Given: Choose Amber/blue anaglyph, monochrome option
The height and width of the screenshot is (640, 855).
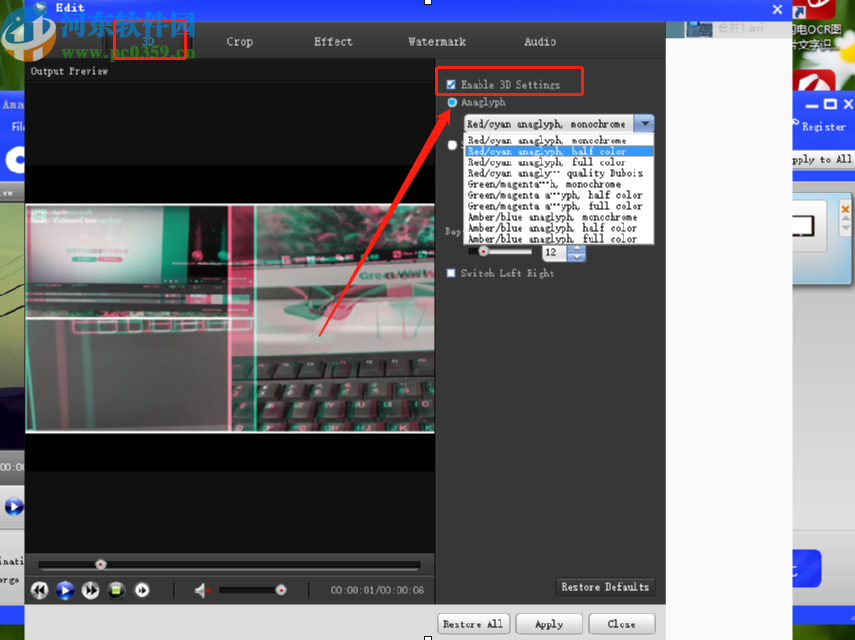Looking at the screenshot, I should point(559,217).
